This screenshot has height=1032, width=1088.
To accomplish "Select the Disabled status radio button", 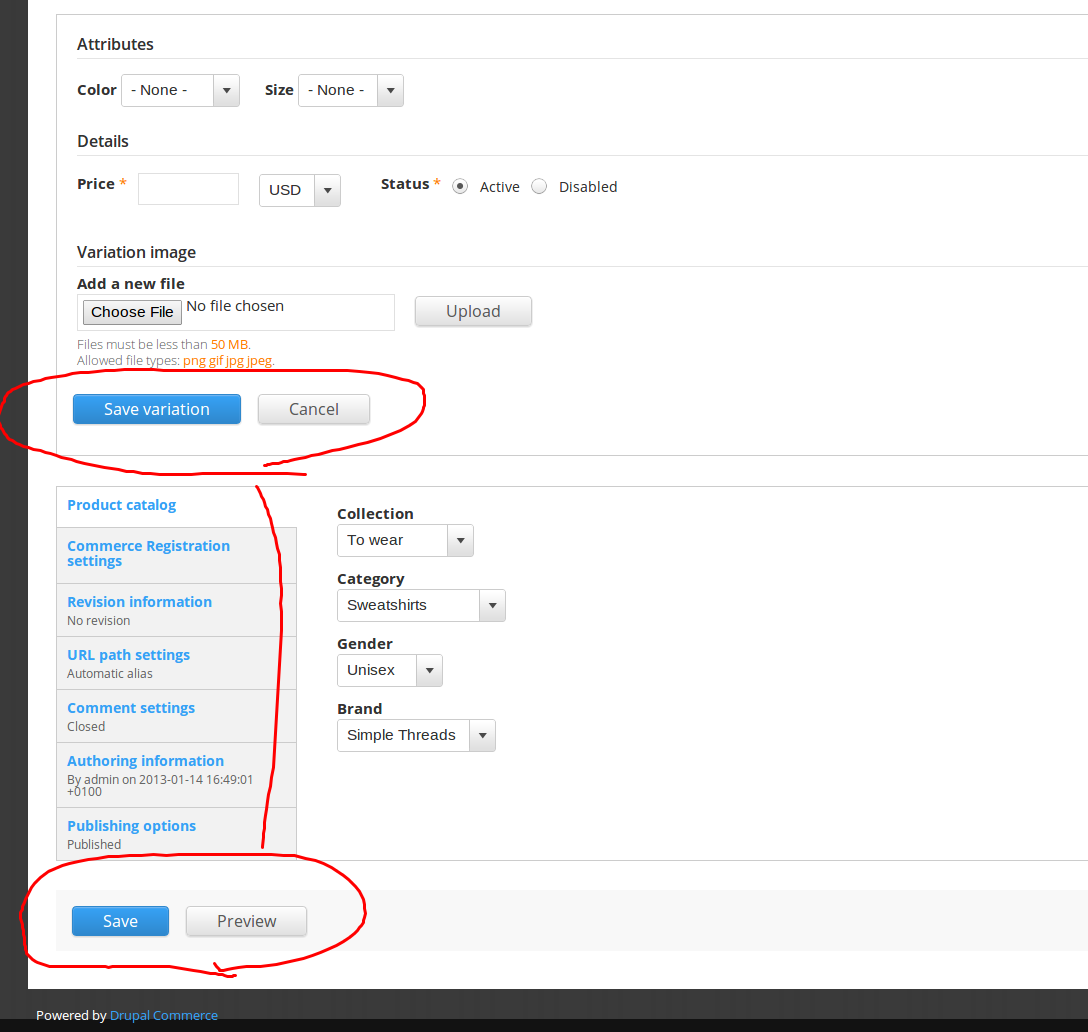I will pos(539,187).
